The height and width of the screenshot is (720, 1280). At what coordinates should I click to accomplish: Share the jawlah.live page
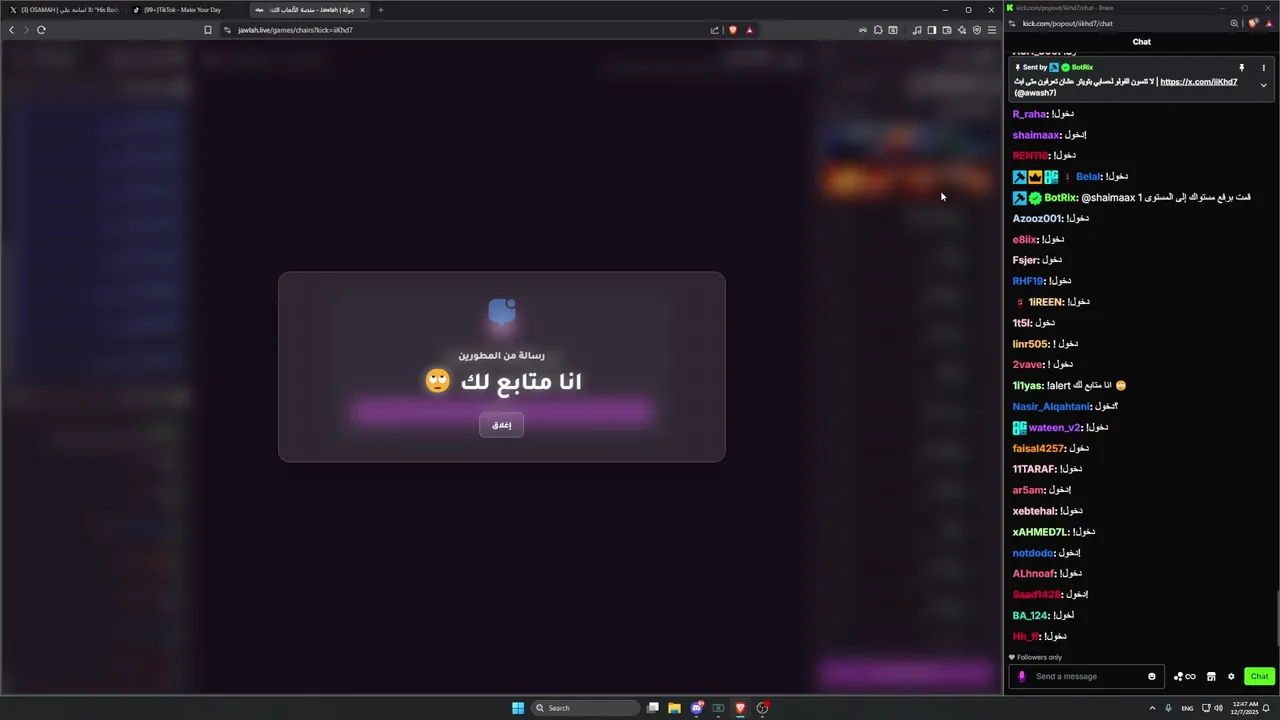pos(714,30)
